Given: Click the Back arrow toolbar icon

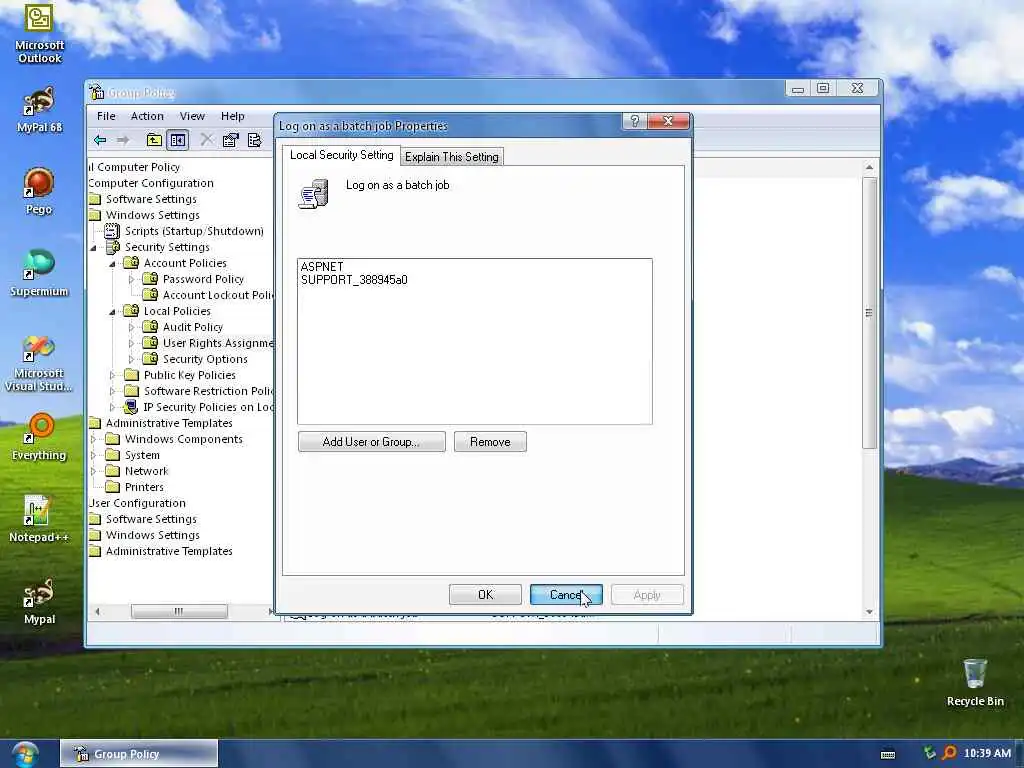Looking at the screenshot, I should [100, 140].
